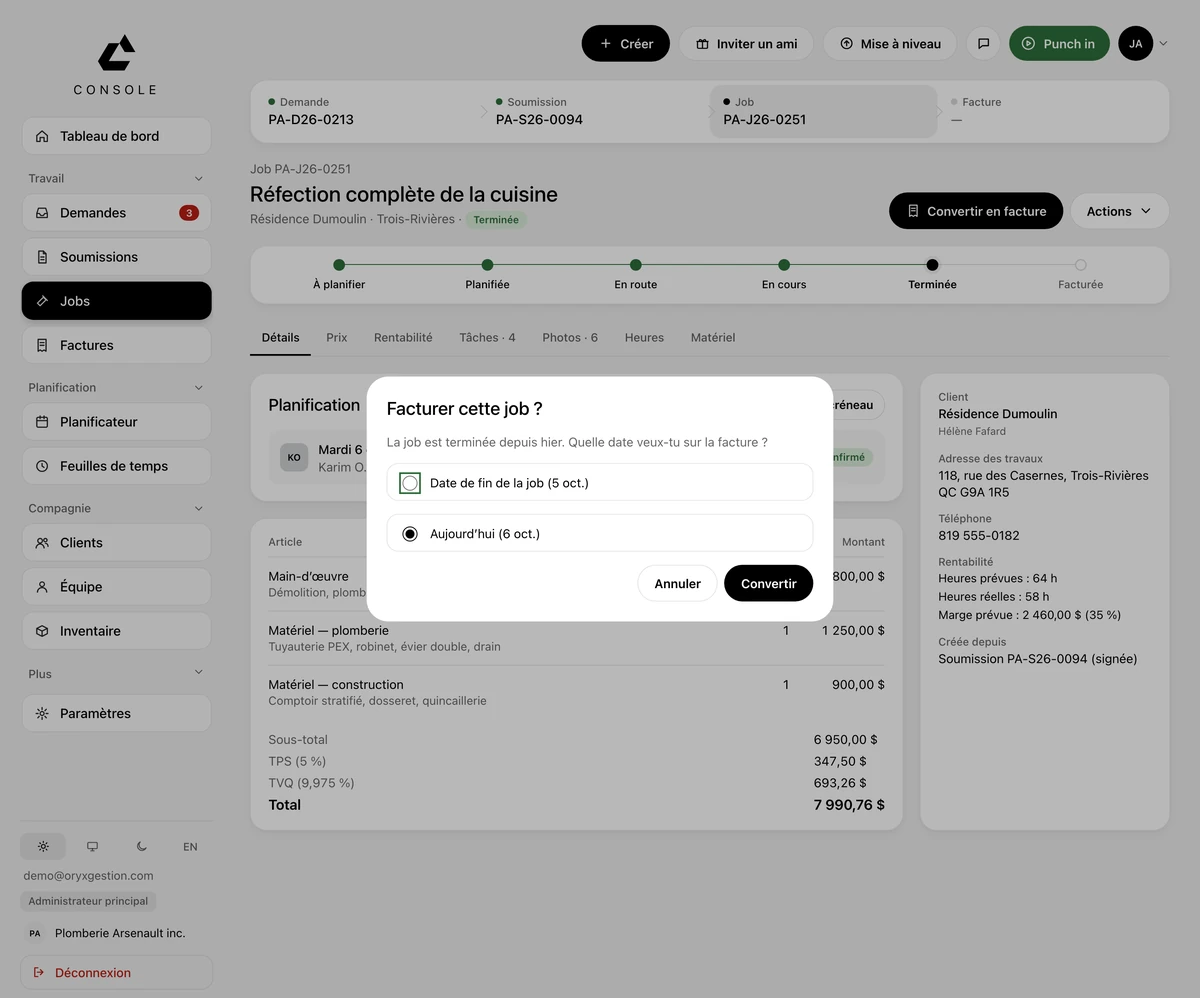The image size is (1200, 998).
Task: Click the Équipe person icon
Action: point(42,587)
